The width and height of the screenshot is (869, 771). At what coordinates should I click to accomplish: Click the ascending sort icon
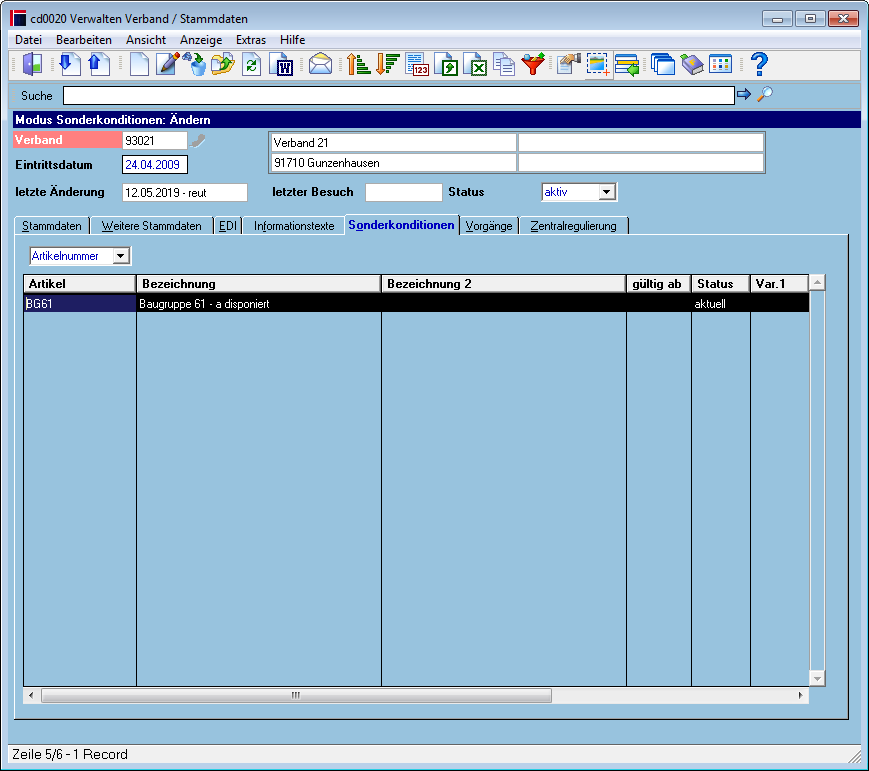point(358,64)
